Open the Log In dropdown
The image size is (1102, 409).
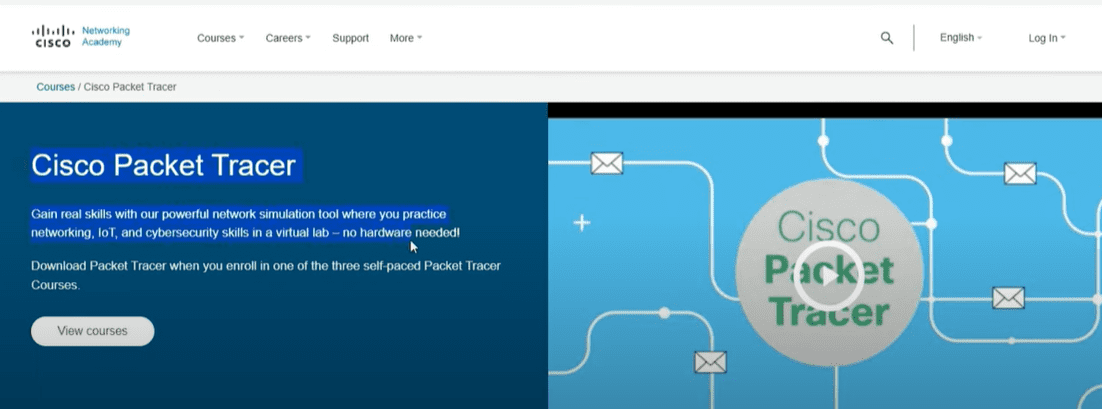(1046, 38)
